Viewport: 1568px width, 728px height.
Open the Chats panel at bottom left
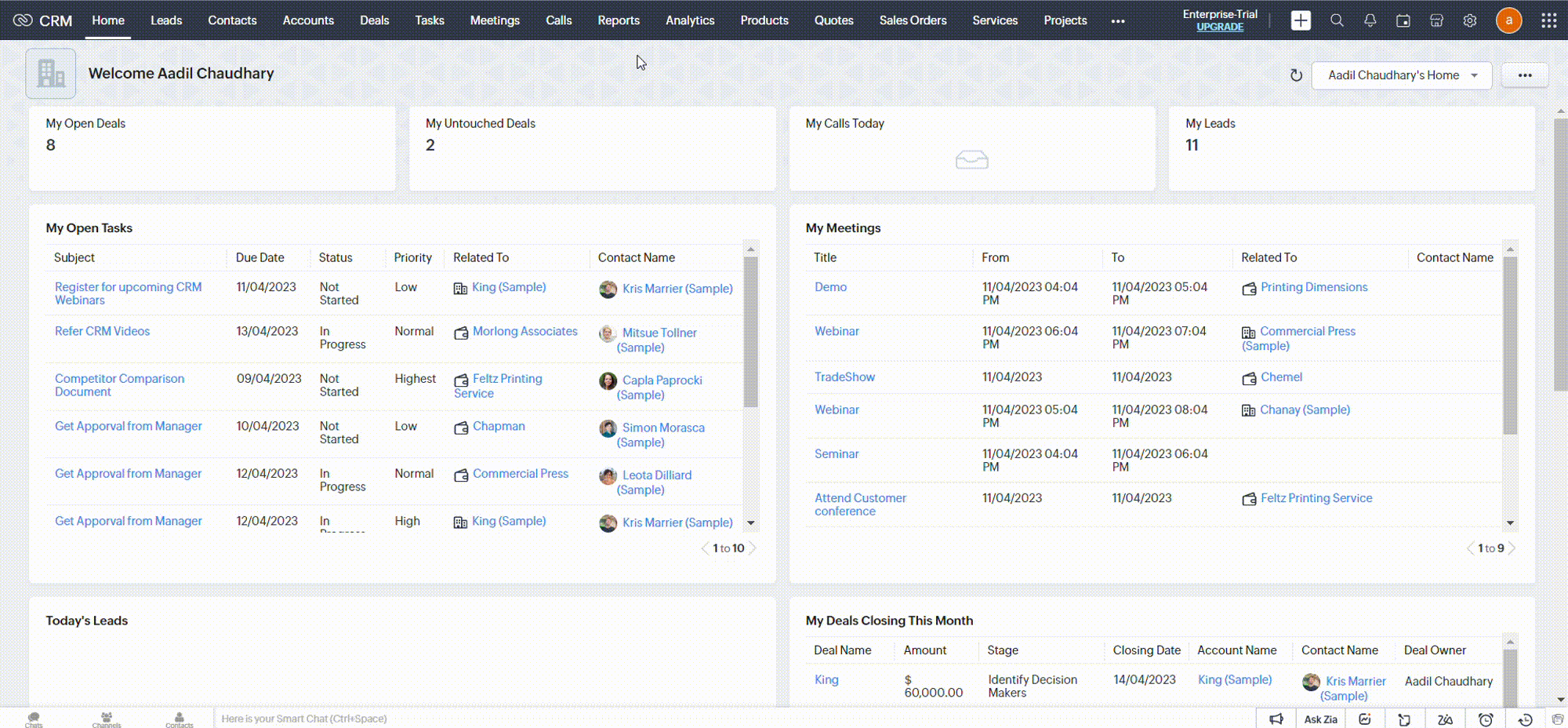tap(34, 718)
